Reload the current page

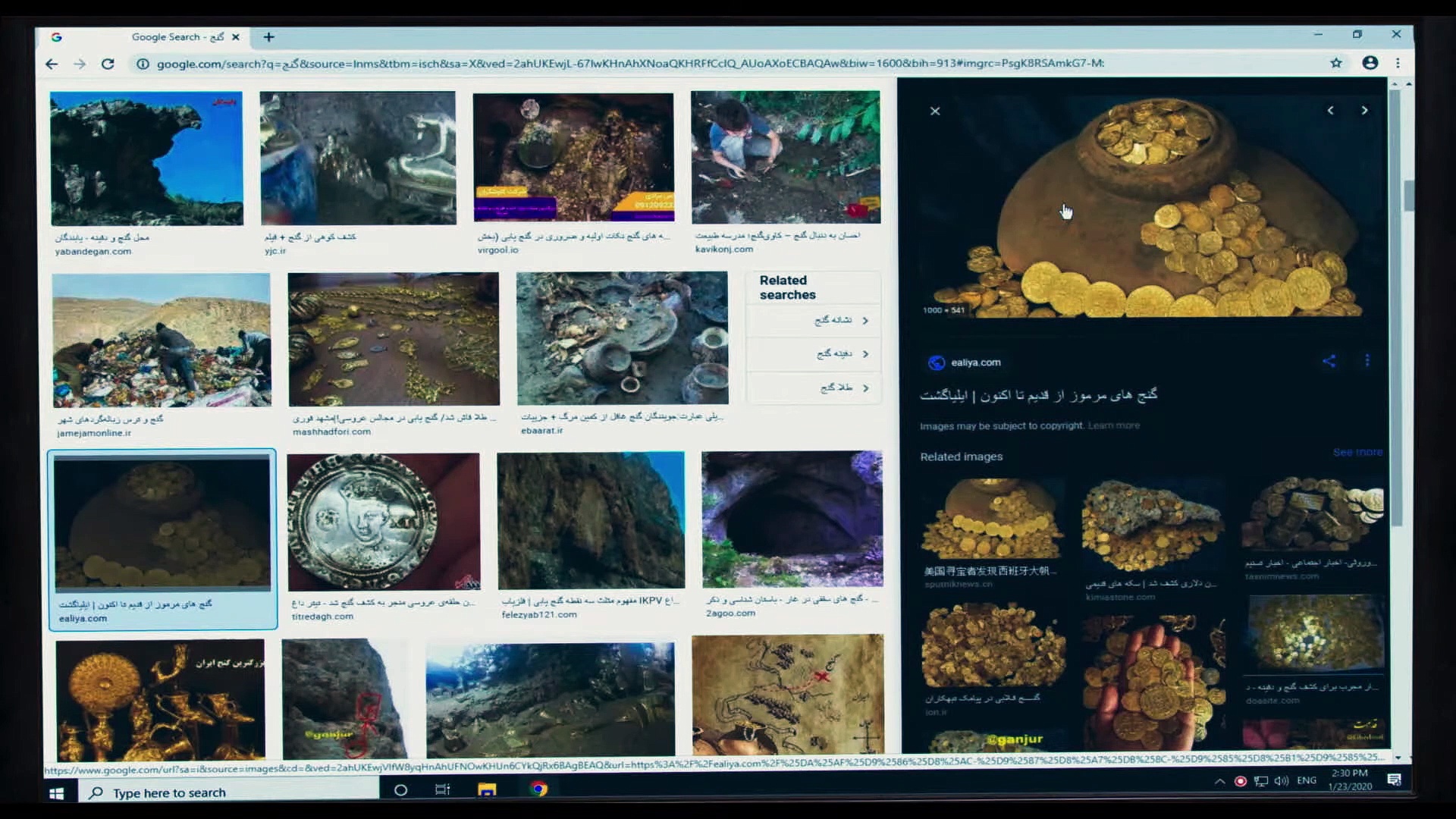108,64
